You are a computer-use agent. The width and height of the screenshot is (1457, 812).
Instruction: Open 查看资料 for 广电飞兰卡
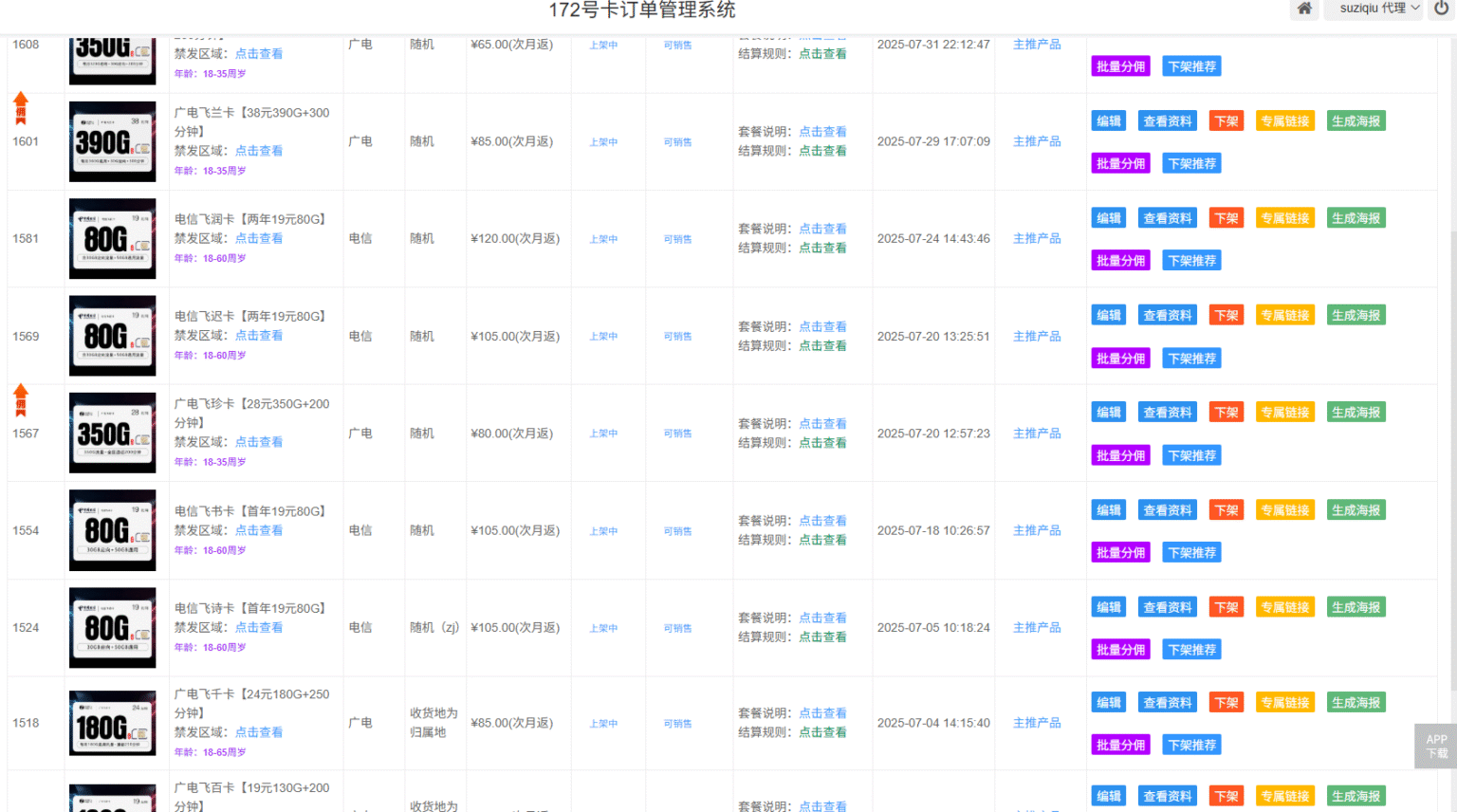[1167, 120]
